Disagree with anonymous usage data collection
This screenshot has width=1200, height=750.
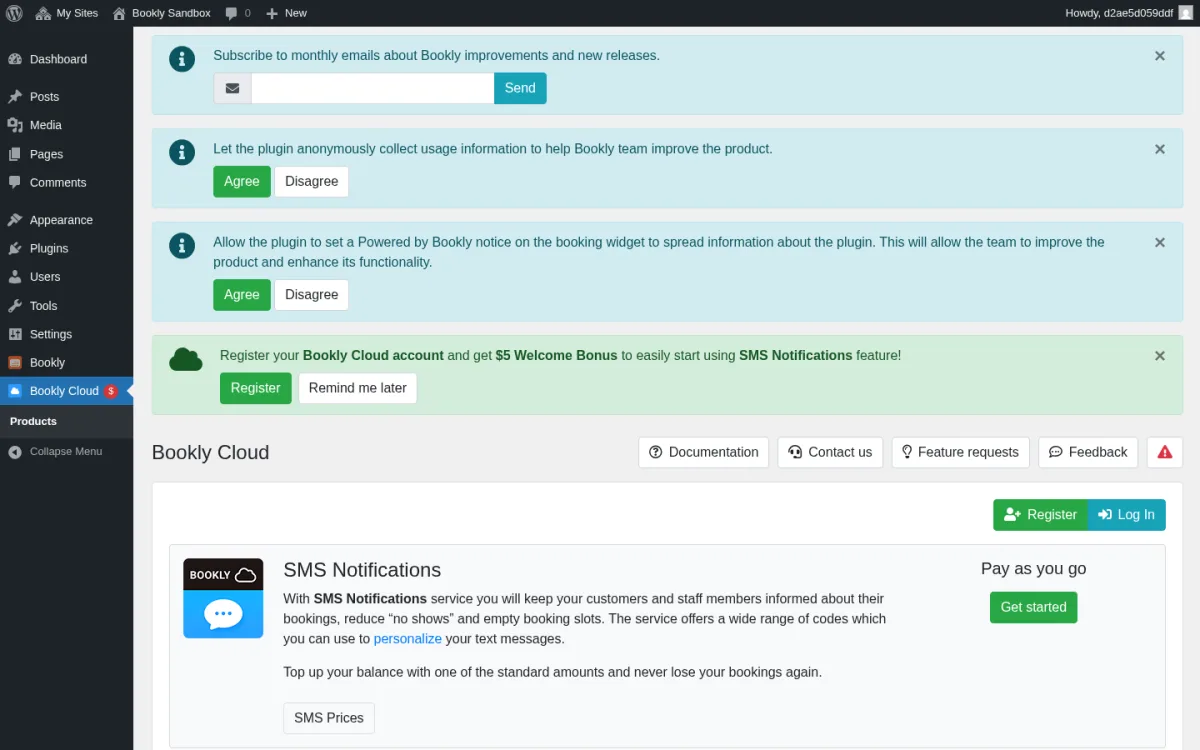(312, 181)
